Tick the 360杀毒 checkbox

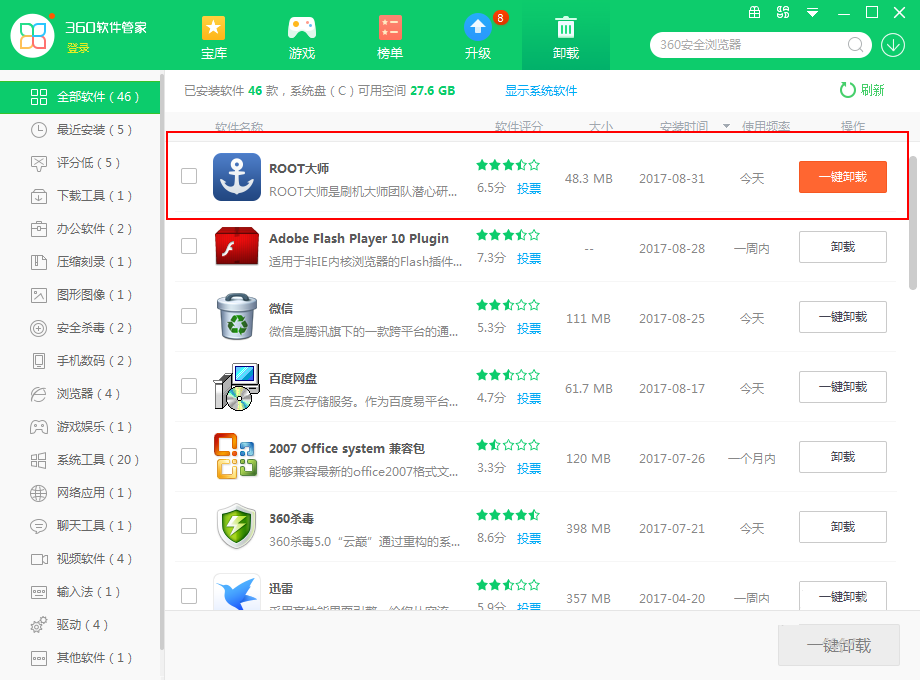(189, 526)
